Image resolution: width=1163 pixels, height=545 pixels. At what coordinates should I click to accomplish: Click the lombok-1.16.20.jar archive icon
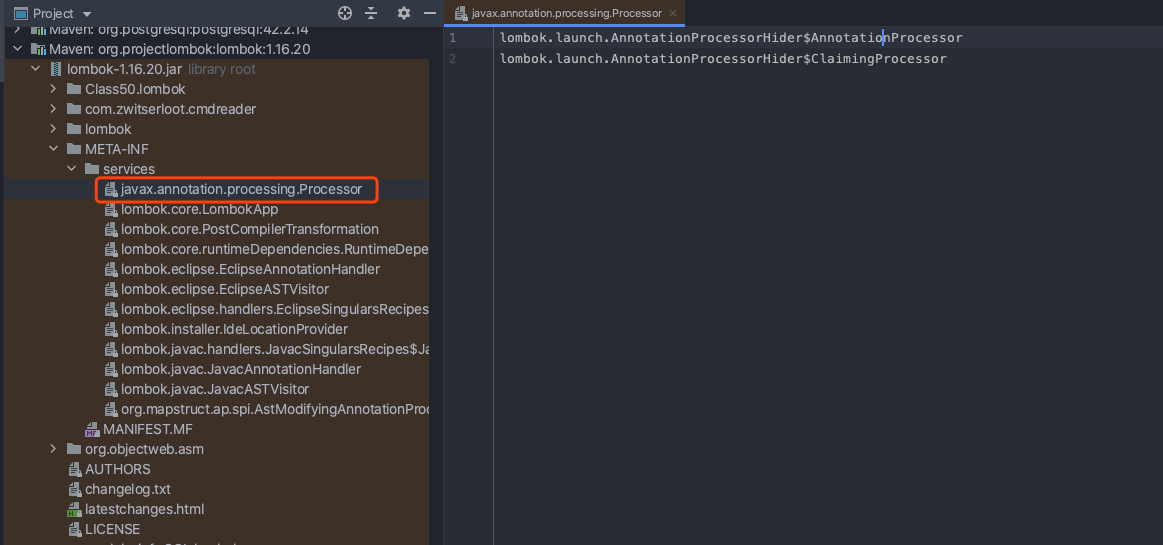pyautogui.click(x=56, y=70)
